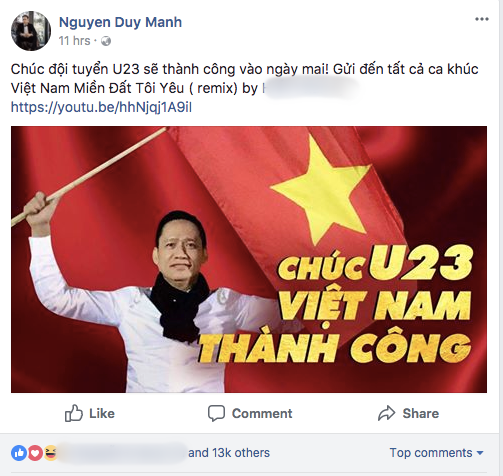Click the Share button label
The image size is (503, 476).
click(x=421, y=414)
